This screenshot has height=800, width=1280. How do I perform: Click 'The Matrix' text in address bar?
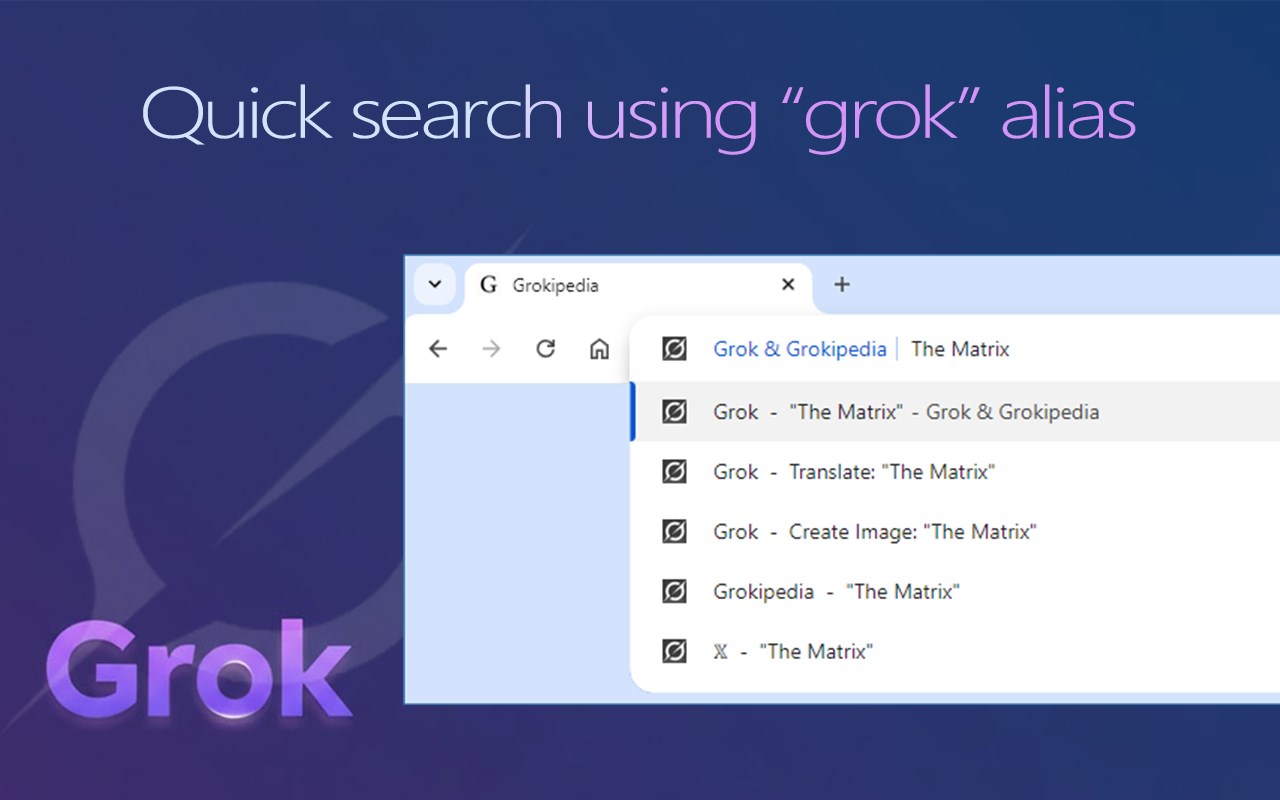pos(960,349)
